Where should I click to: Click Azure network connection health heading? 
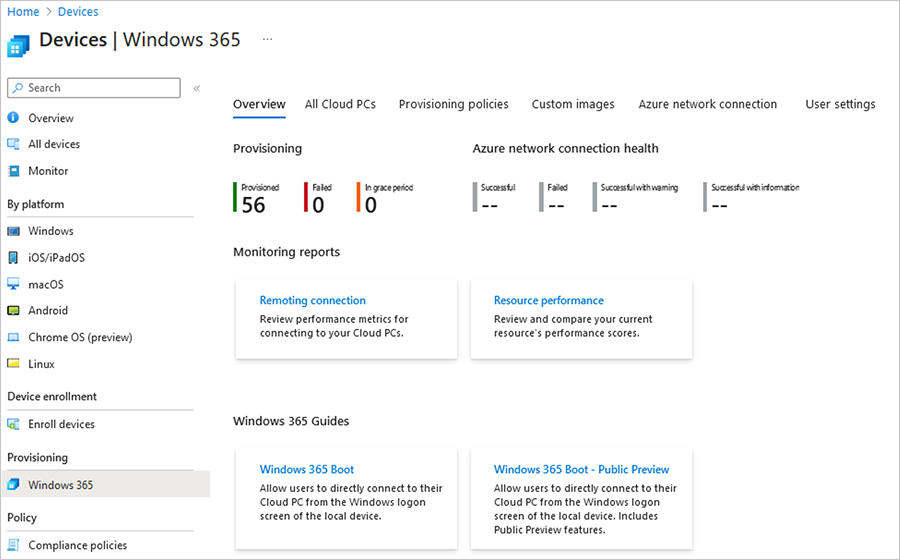coord(565,149)
